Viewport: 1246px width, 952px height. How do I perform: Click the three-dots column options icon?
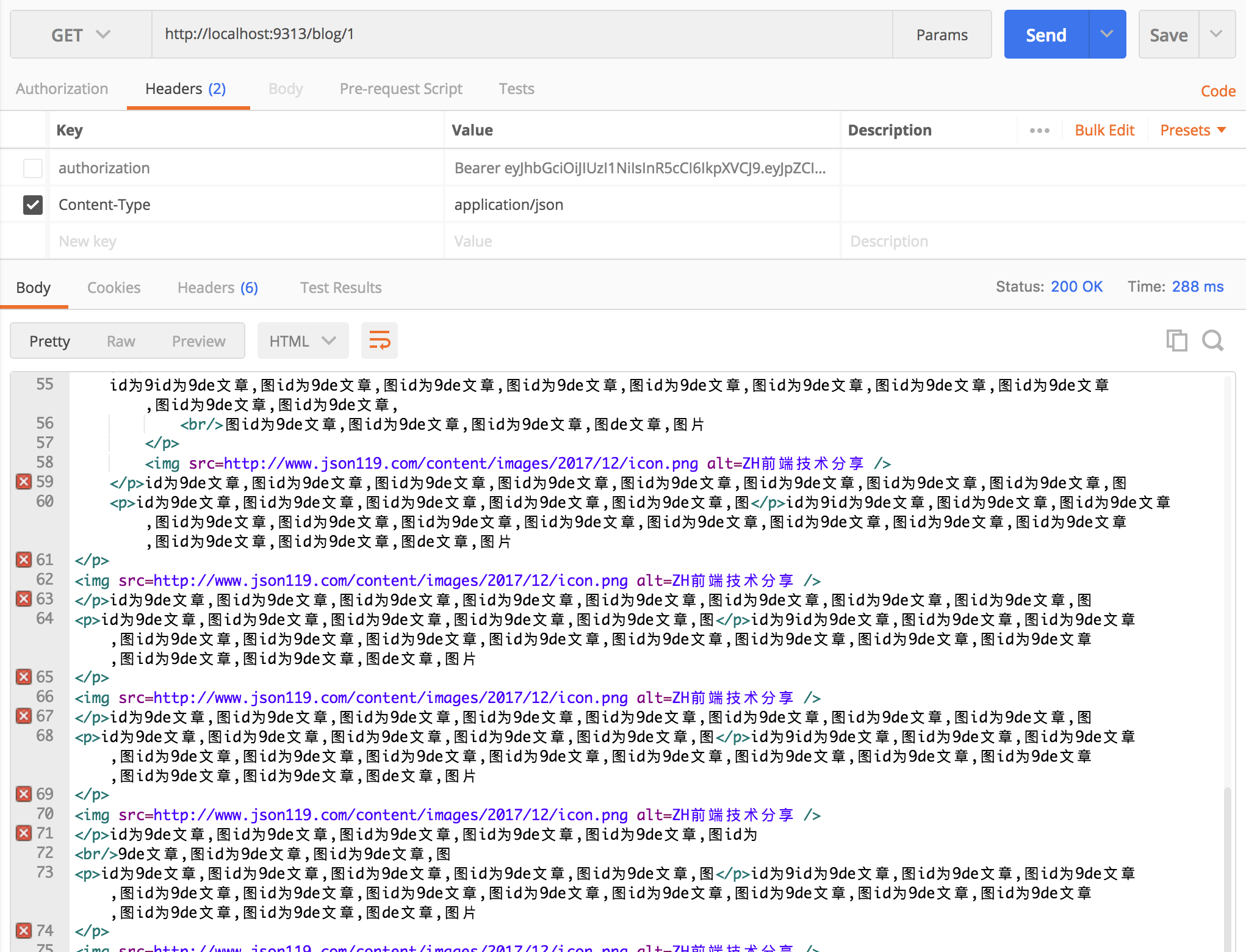(1039, 131)
